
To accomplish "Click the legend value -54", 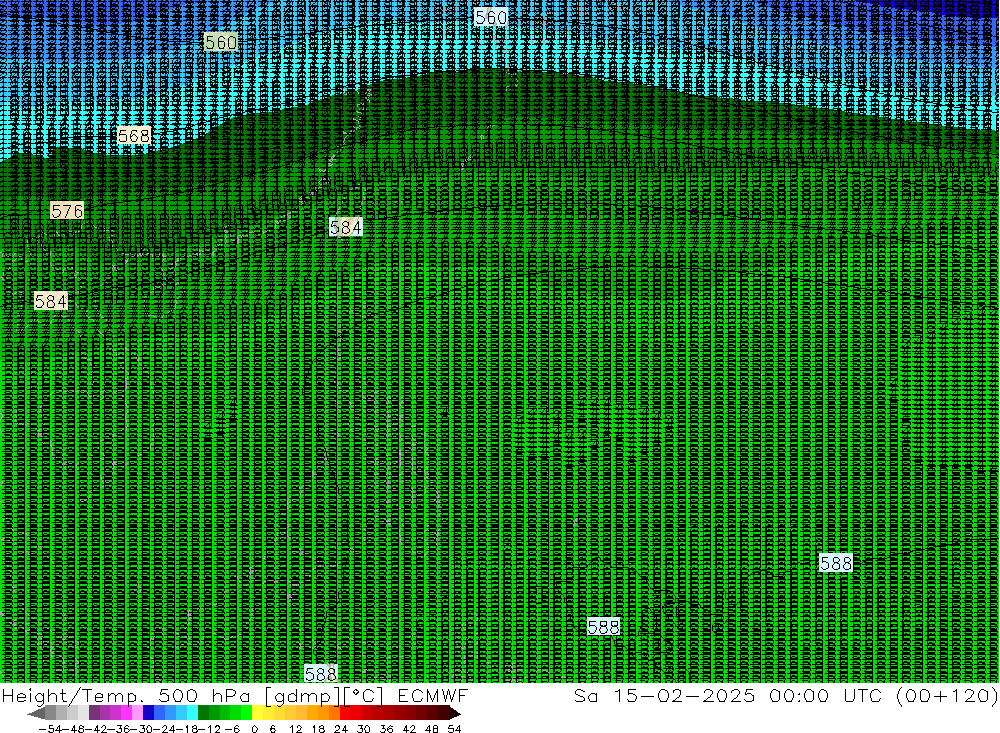I will tap(50, 729).
